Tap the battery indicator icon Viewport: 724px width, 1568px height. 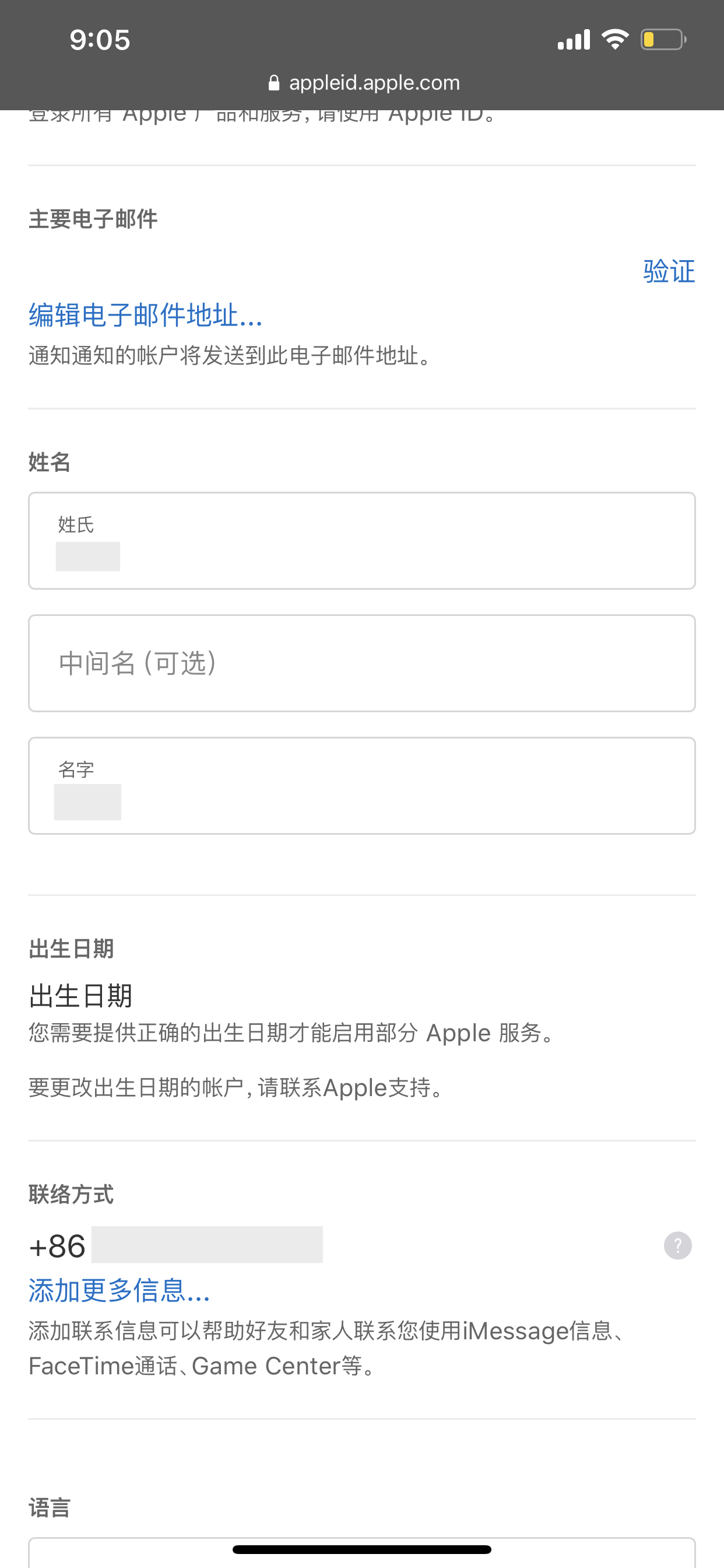tap(663, 40)
